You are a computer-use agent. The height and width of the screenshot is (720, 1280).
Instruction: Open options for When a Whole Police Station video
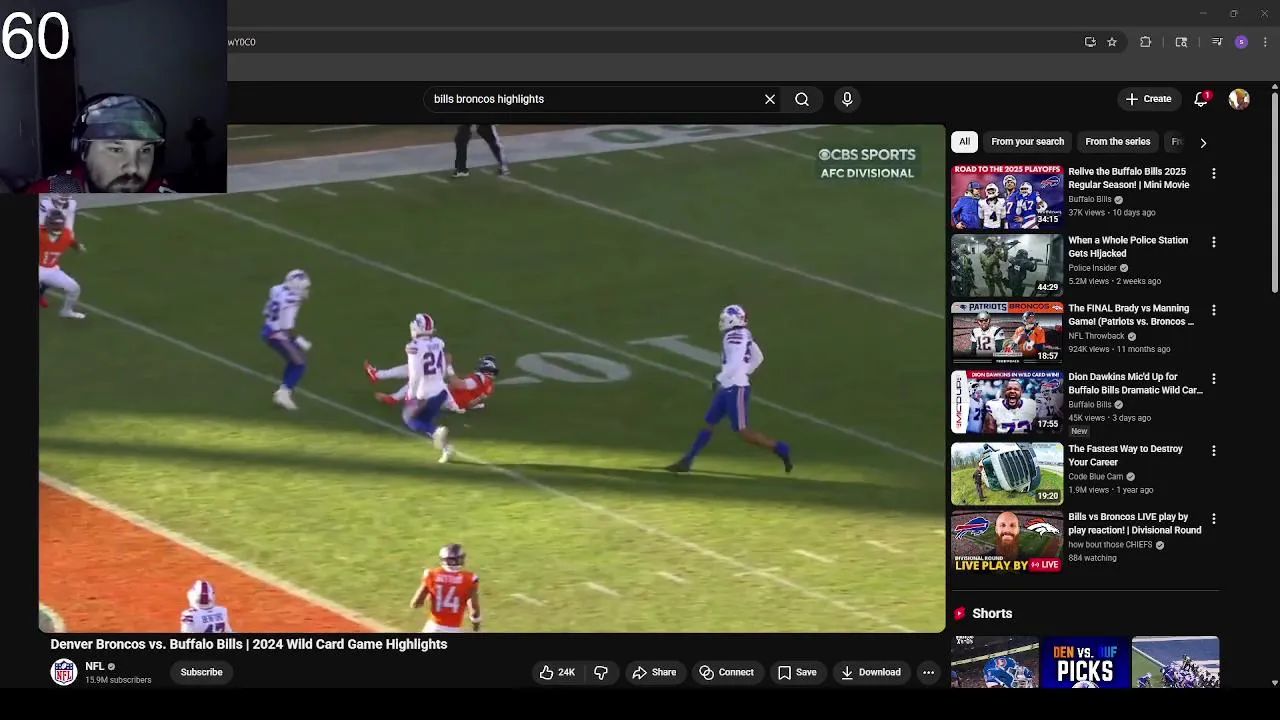(1214, 242)
